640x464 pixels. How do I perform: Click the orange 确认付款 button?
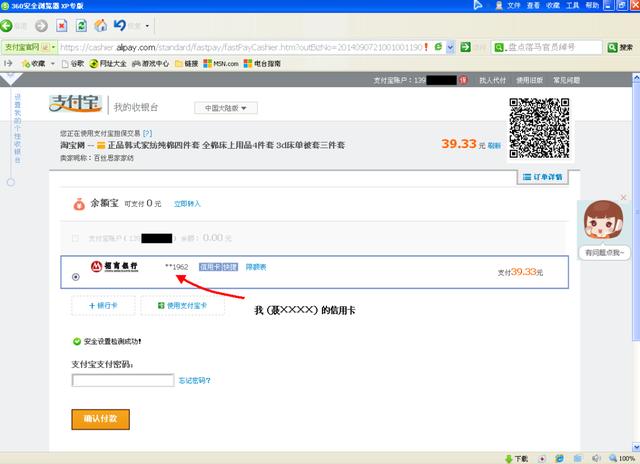tap(100, 419)
